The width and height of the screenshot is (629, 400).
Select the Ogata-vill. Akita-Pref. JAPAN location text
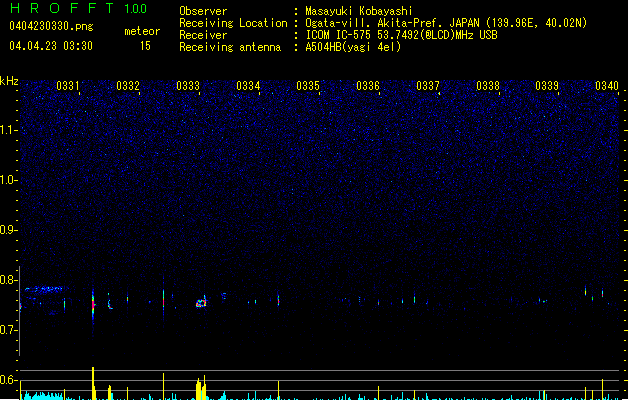coord(446,23)
